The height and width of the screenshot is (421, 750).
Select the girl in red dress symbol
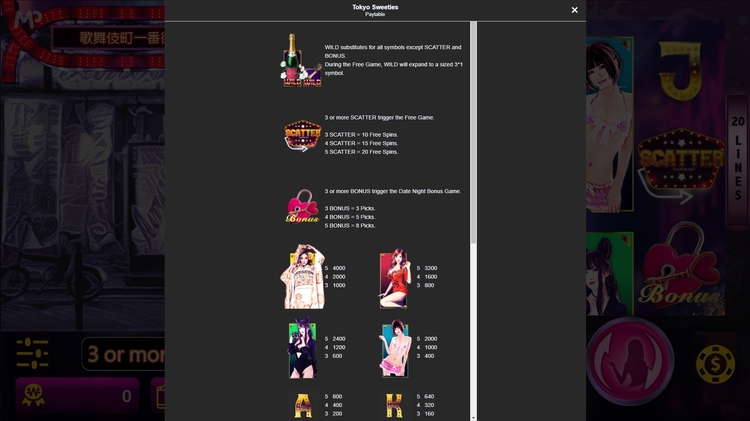click(393, 278)
